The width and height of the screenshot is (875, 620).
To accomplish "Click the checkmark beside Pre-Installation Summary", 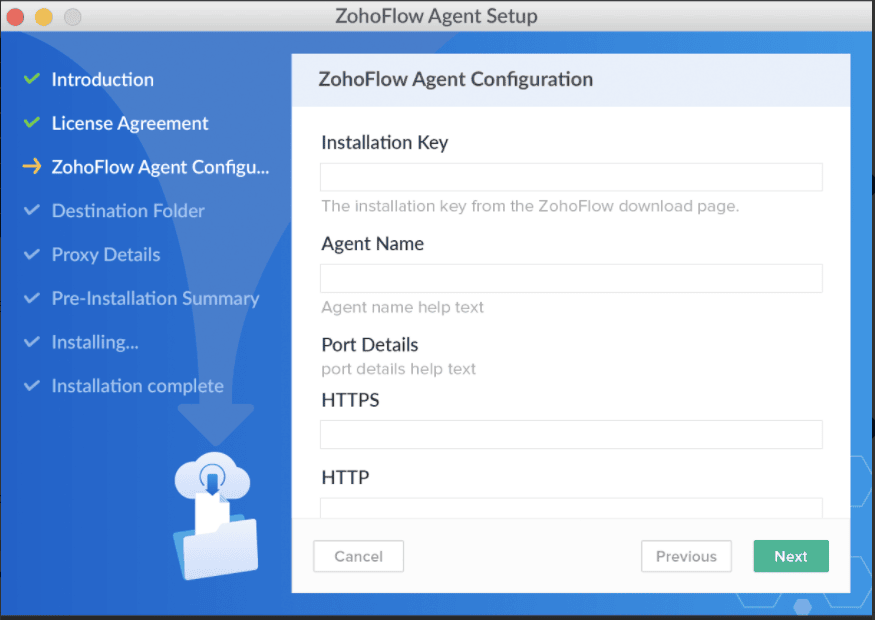I will pos(32,299).
